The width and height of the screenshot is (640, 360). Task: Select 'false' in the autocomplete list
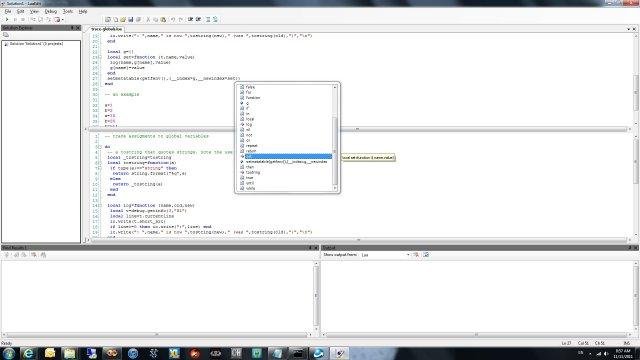point(250,87)
